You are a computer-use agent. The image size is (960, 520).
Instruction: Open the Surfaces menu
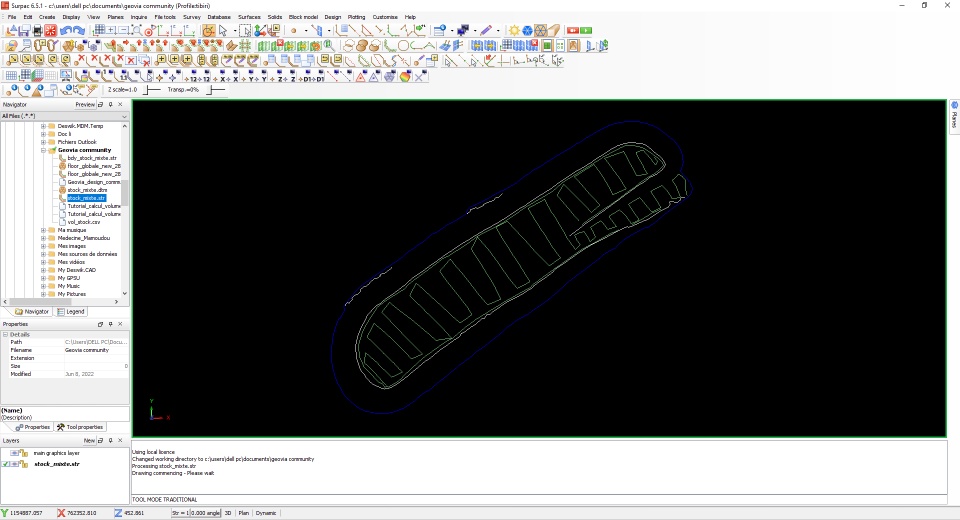(x=249, y=17)
